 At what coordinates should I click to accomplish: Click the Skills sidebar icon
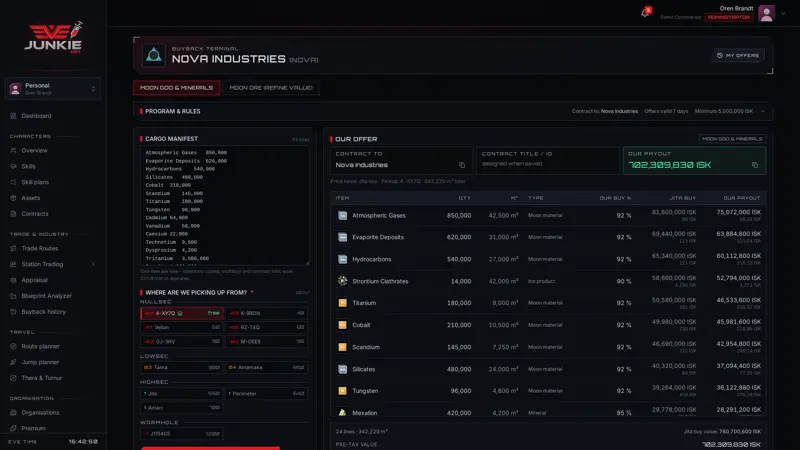13,166
